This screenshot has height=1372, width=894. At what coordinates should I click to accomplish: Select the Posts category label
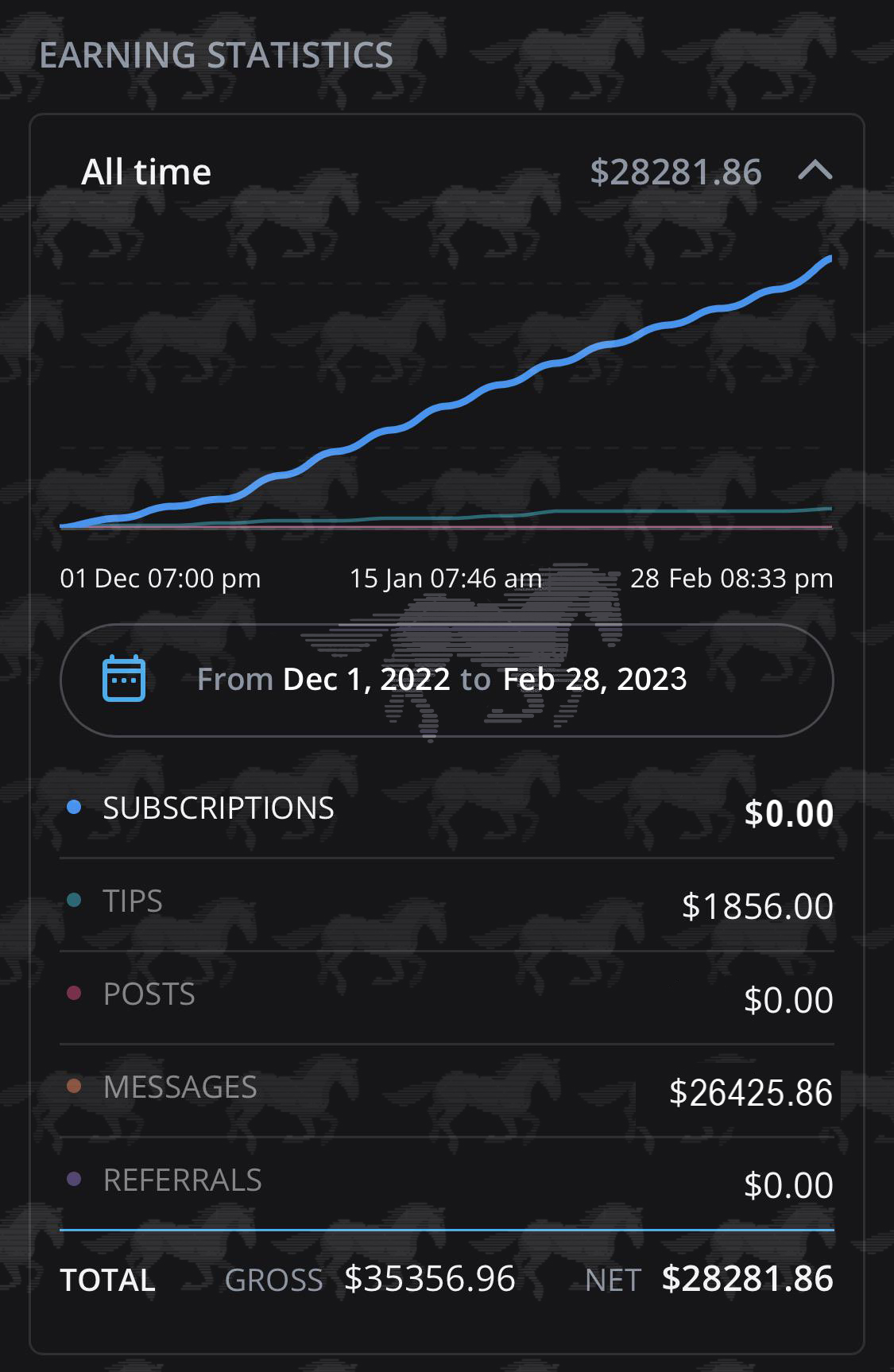click(x=149, y=994)
